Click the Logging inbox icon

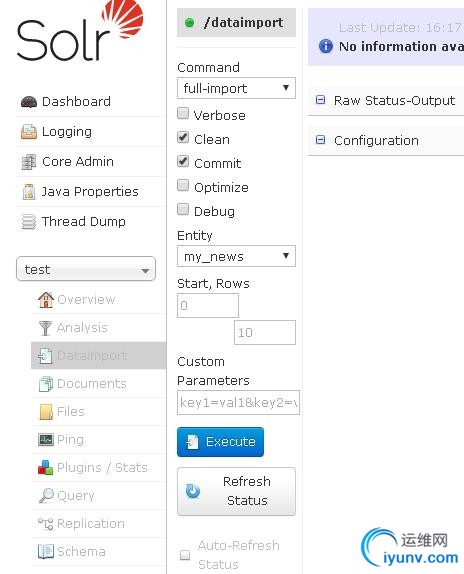[29, 132]
